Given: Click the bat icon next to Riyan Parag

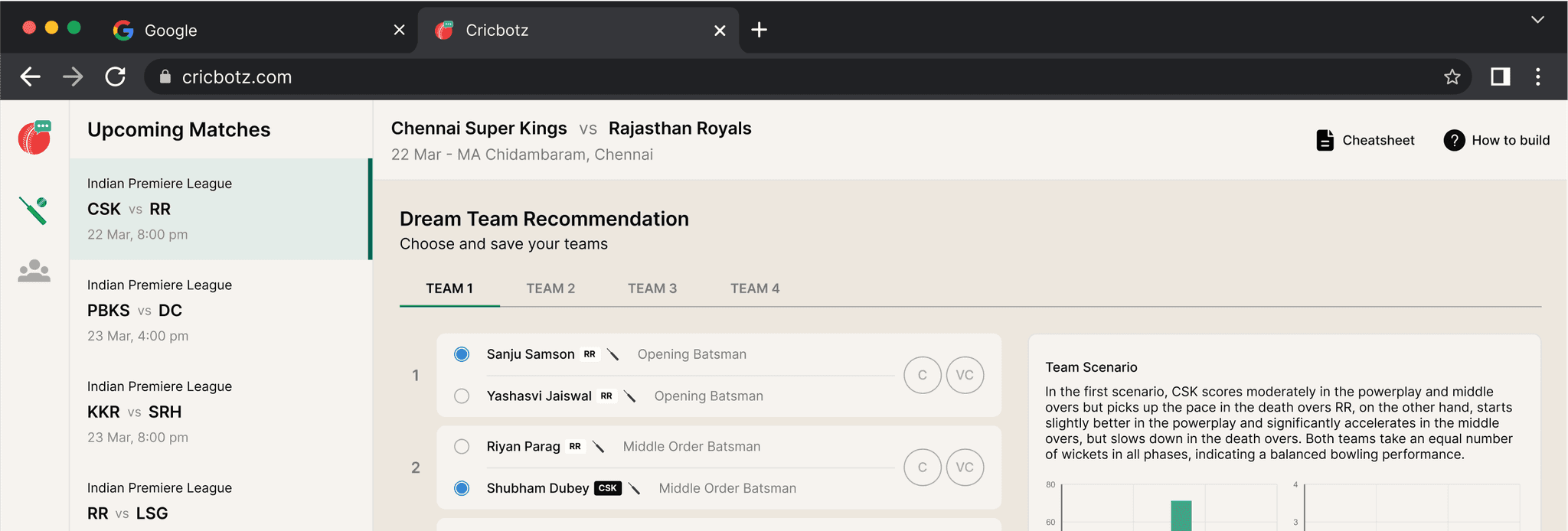Looking at the screenshot, I should pos(598,447).
